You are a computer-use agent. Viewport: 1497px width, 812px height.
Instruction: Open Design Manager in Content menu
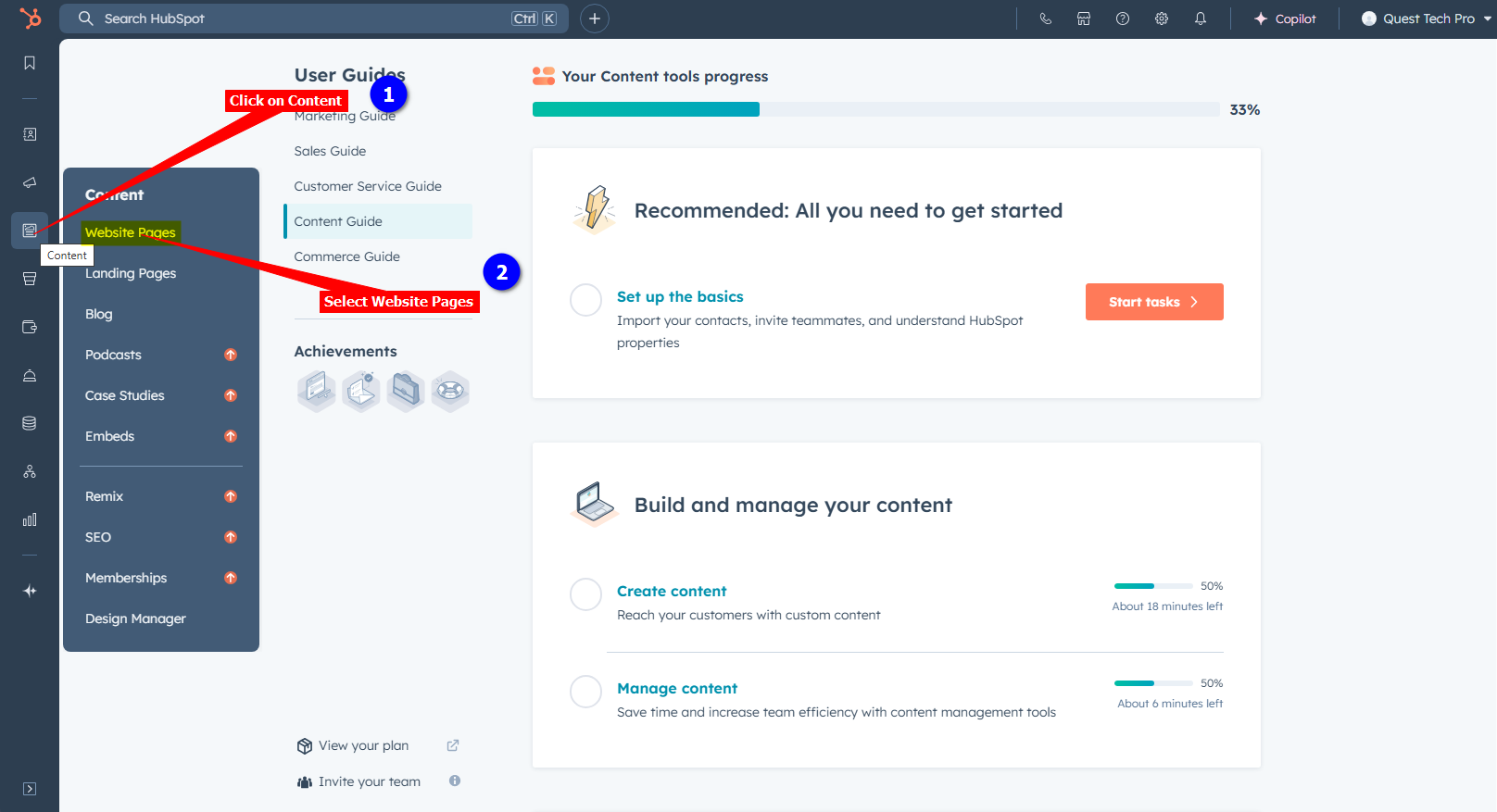tap(136, 618)
